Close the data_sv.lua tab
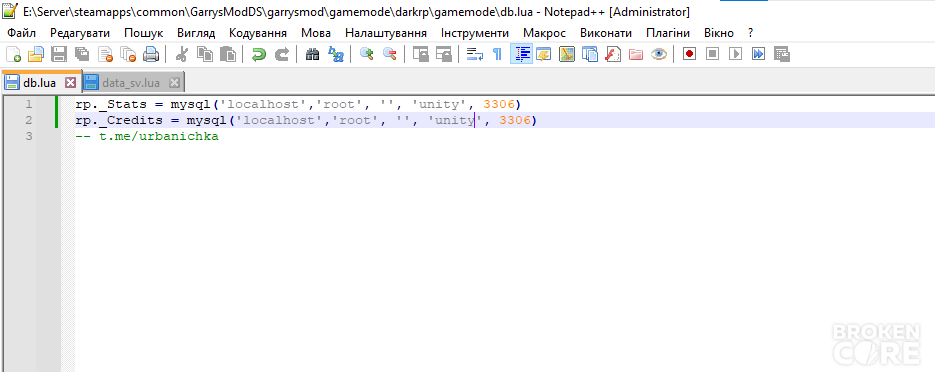Screen dimensions: 935x372 [174, 82]
